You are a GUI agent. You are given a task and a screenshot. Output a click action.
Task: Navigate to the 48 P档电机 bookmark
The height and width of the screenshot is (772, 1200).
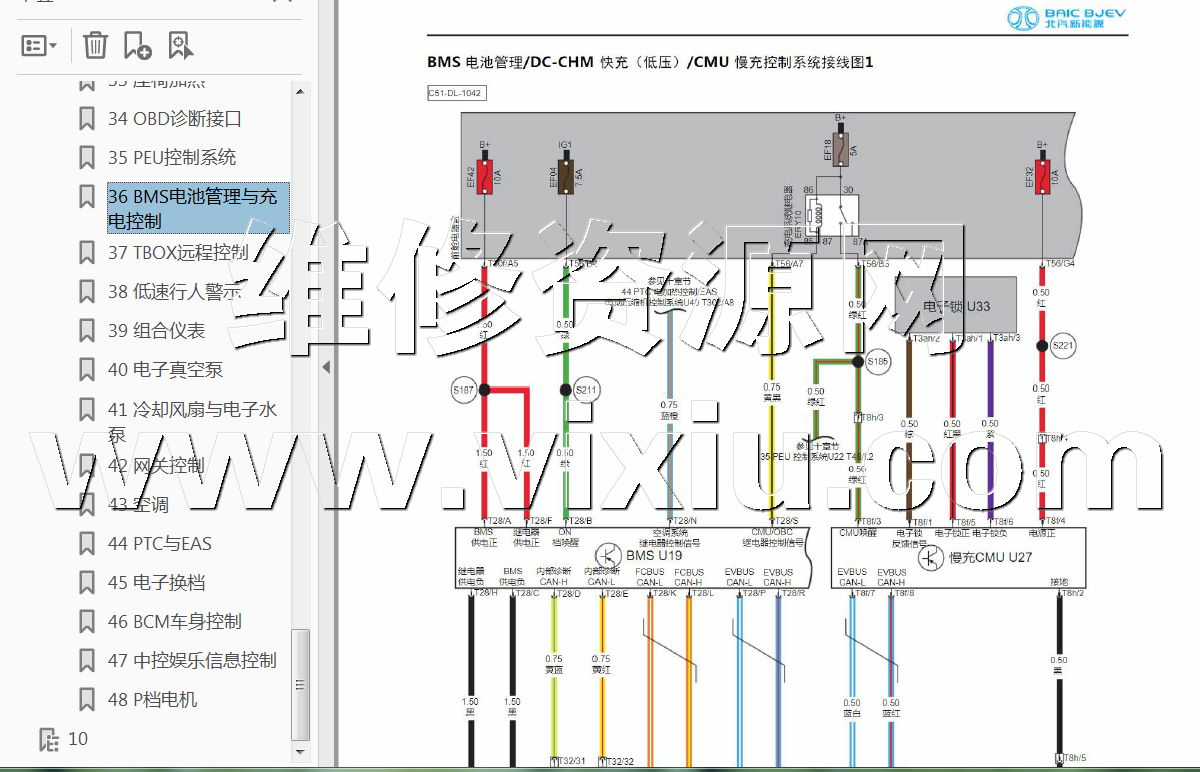click(x=152, y=700)
